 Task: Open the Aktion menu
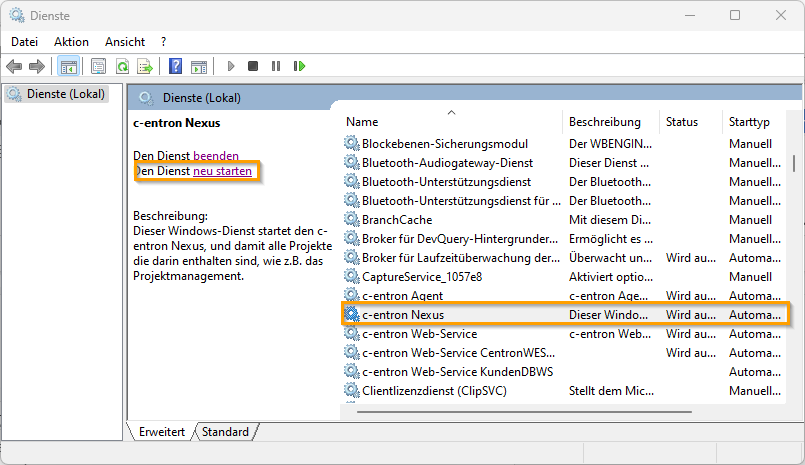pos(71,42)
